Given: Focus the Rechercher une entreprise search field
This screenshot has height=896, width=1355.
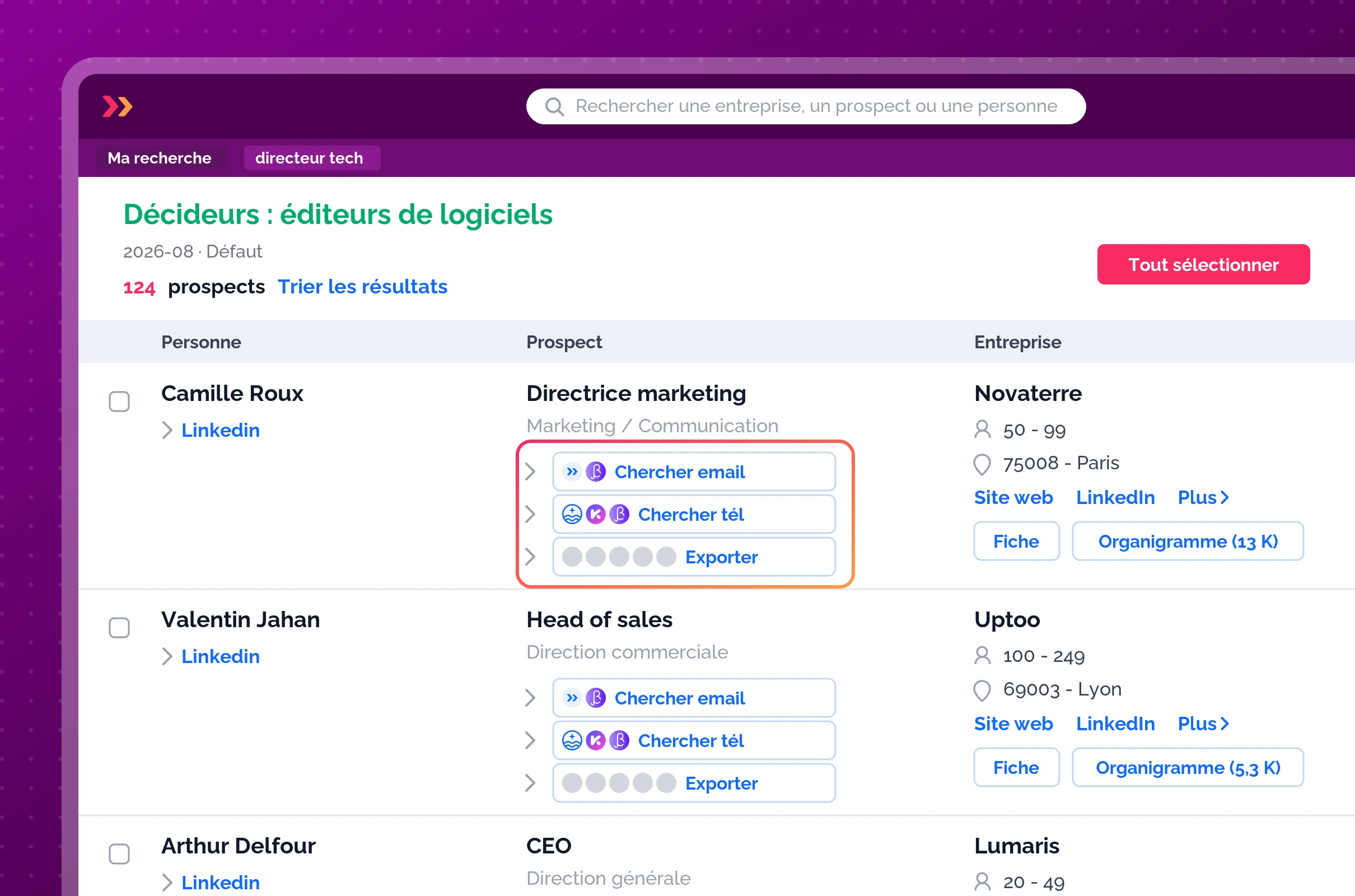Looking at the screenshot, I should coord(806,106).
